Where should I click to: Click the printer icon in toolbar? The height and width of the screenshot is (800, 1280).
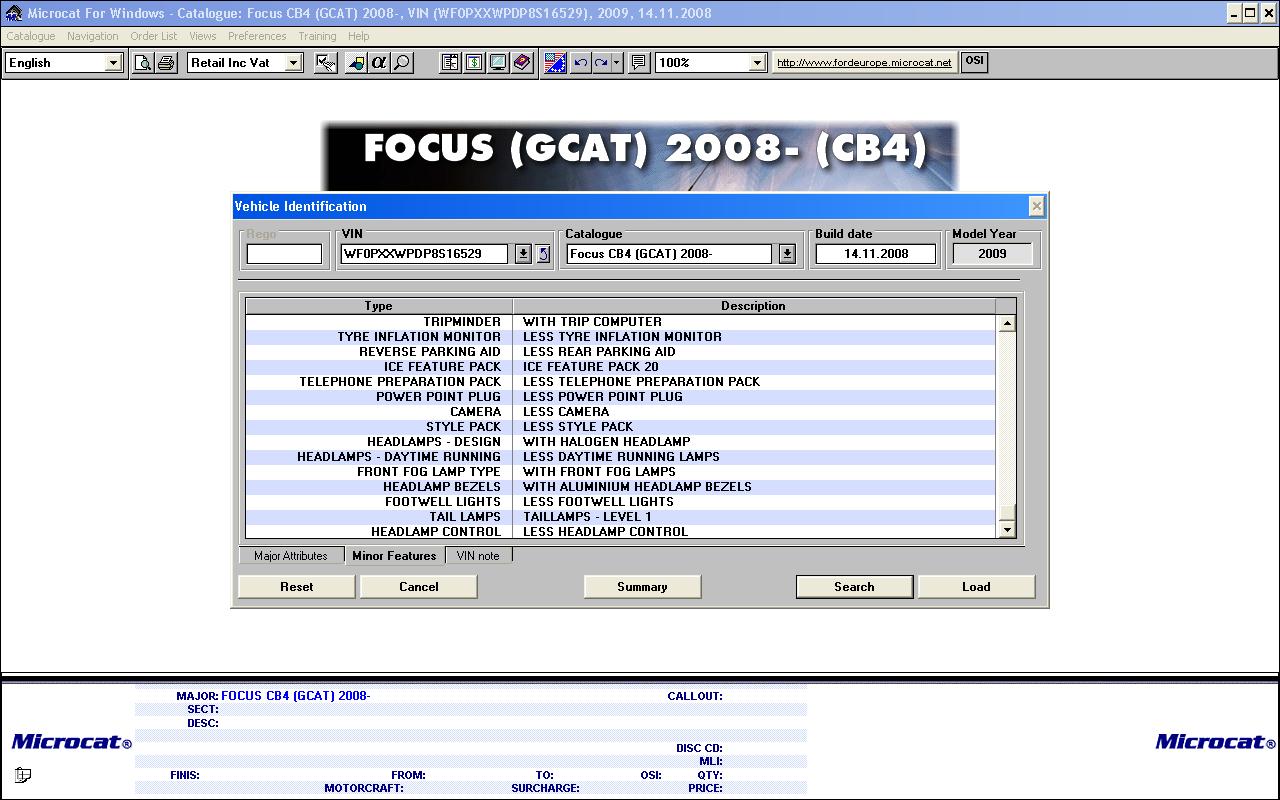pos(166,62)
